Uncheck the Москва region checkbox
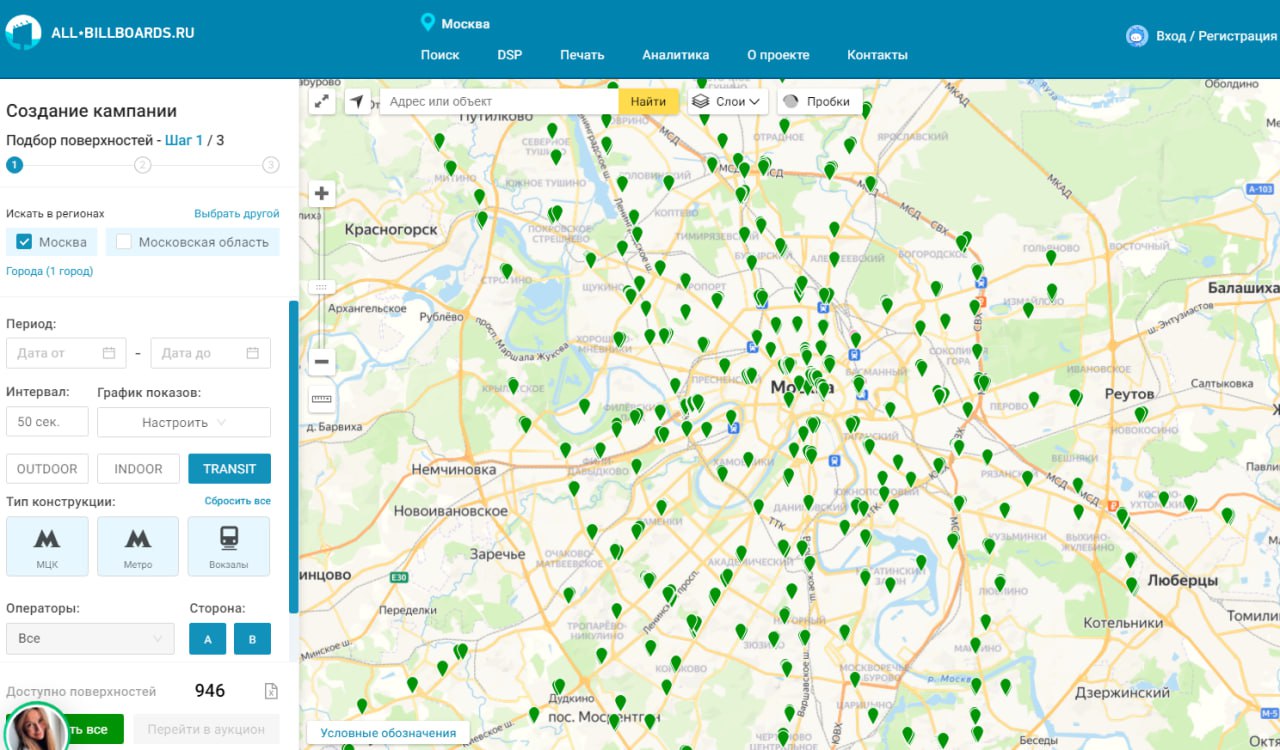This screenshot has height=750, width=1280. click(x=25, y=242)
